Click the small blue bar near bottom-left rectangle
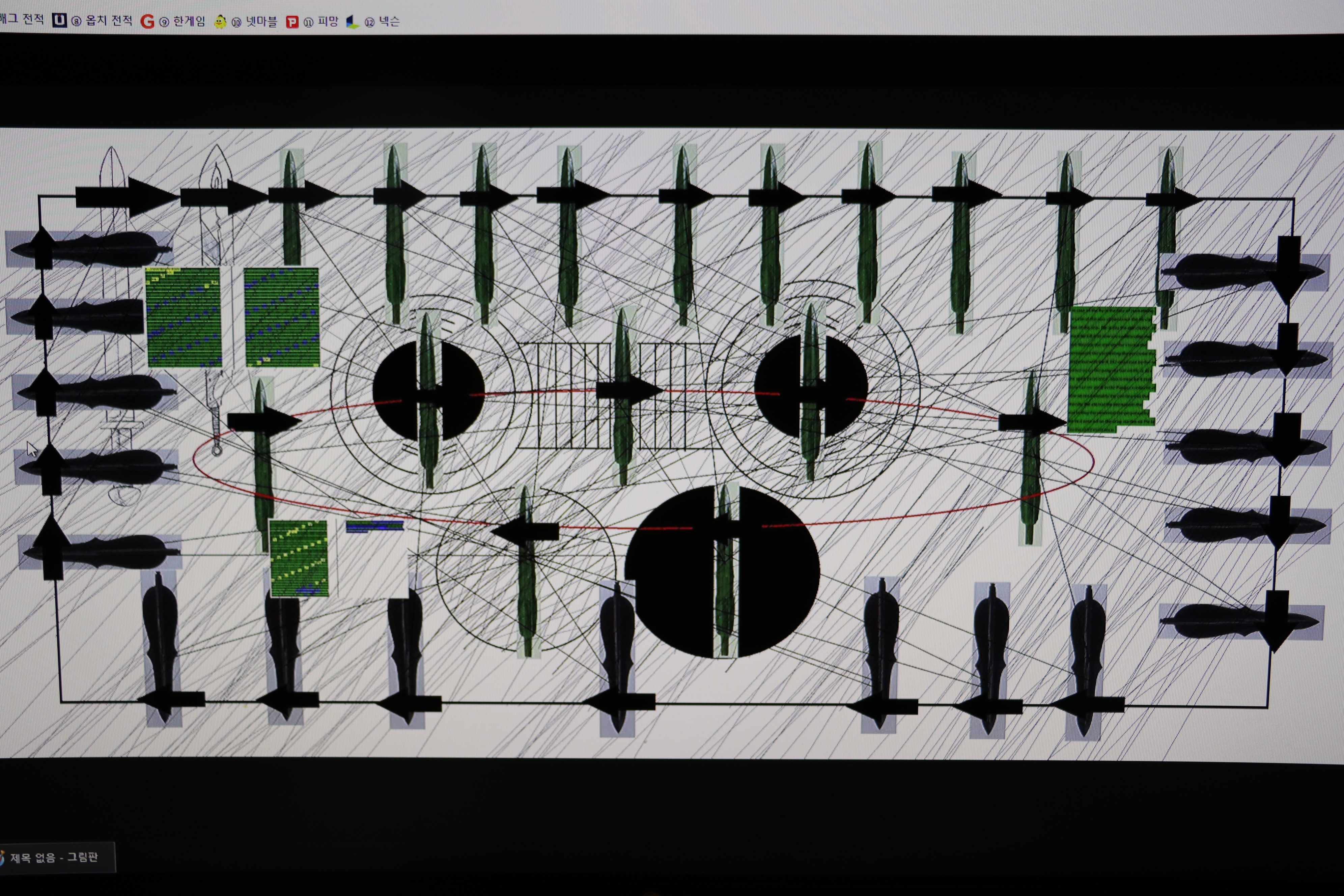1344x896 pixels. tap(375, 526)
